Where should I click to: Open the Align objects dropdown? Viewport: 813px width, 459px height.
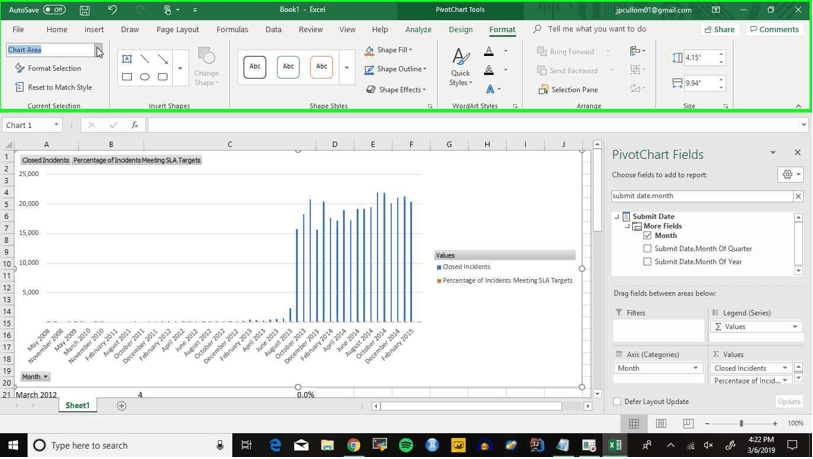pyautogui.click(x=637, y=51)
